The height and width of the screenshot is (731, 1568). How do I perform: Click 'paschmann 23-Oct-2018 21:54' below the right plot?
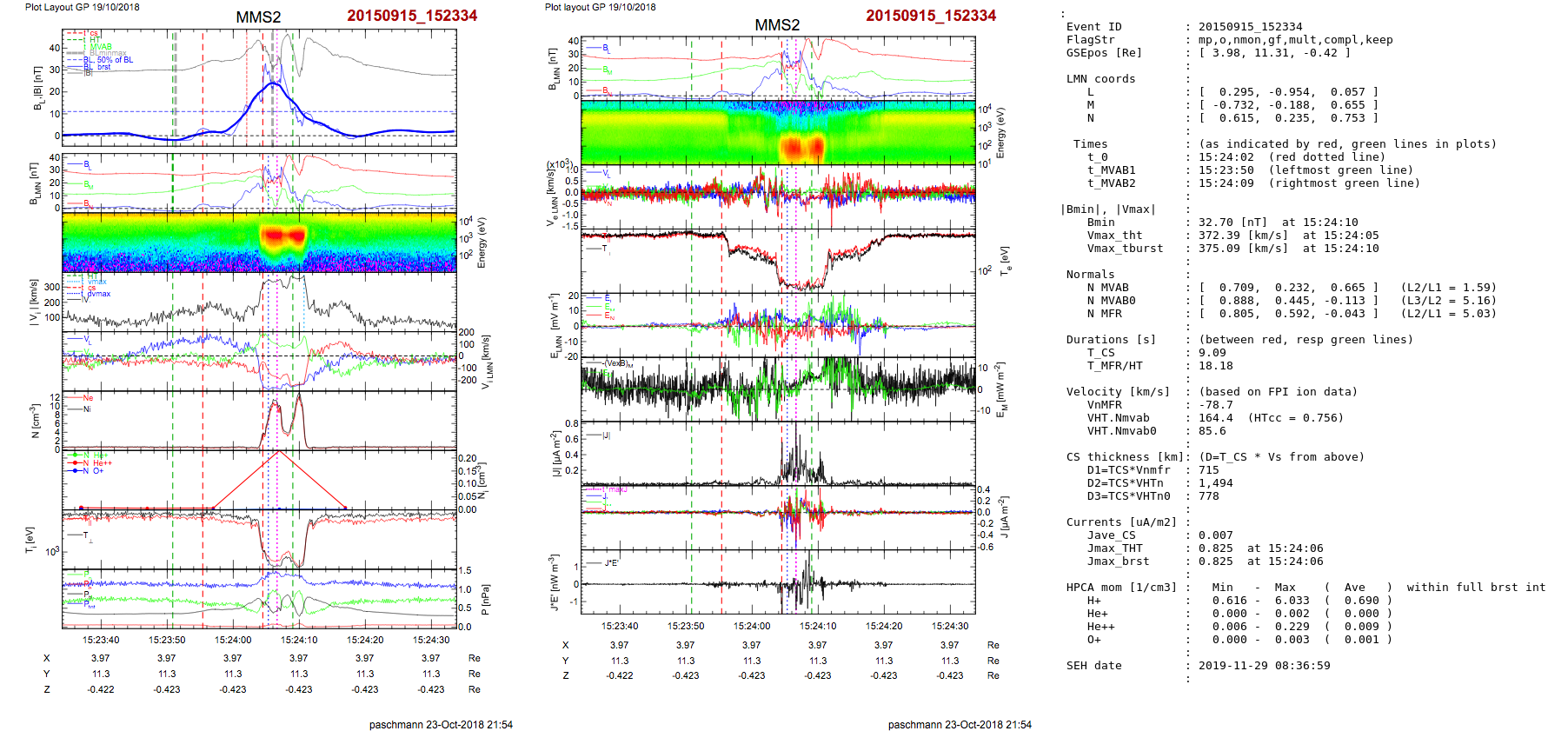pyautogui.click(x=960, y=724)
